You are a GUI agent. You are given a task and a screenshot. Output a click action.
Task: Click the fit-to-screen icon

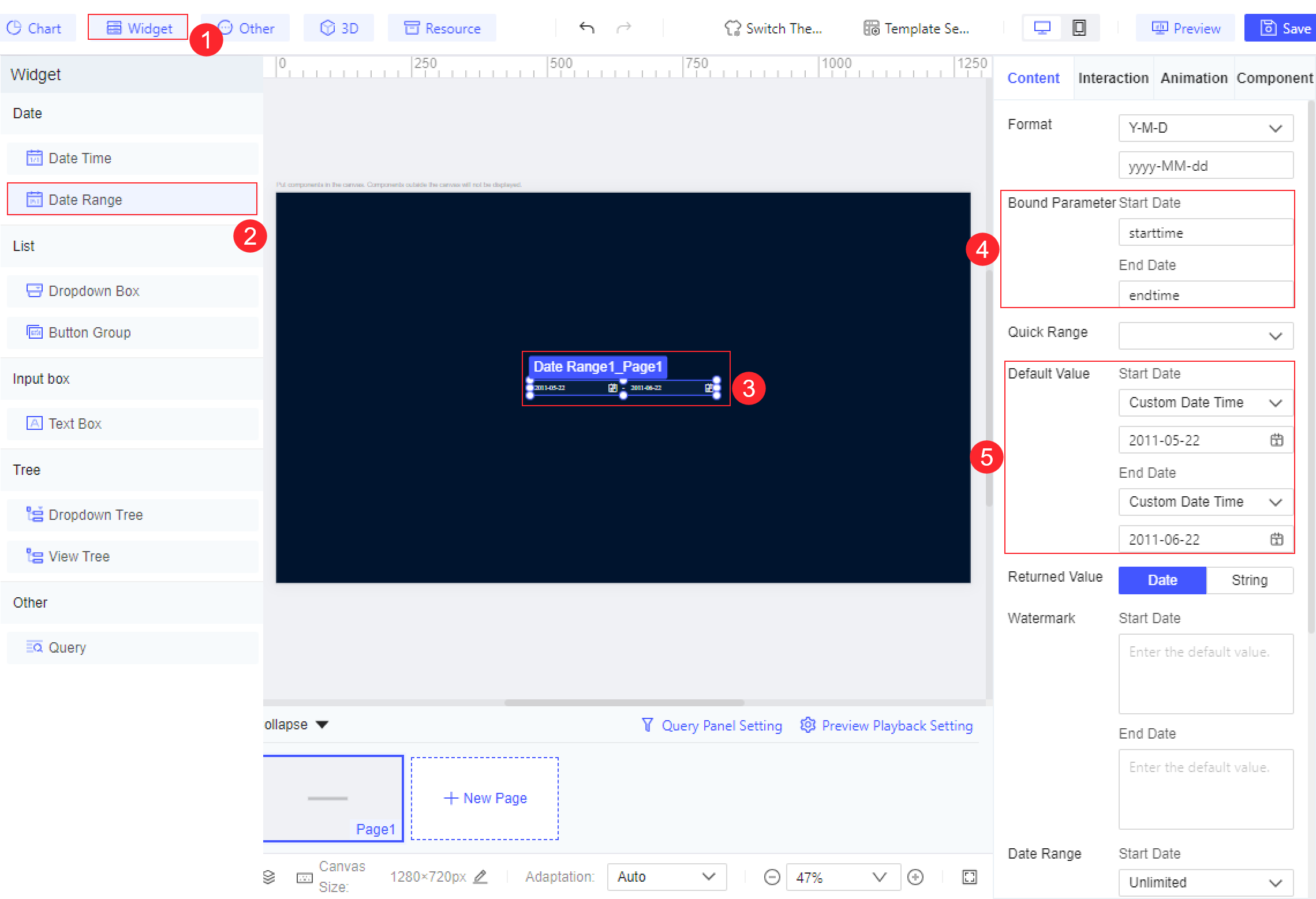[969, 877]
